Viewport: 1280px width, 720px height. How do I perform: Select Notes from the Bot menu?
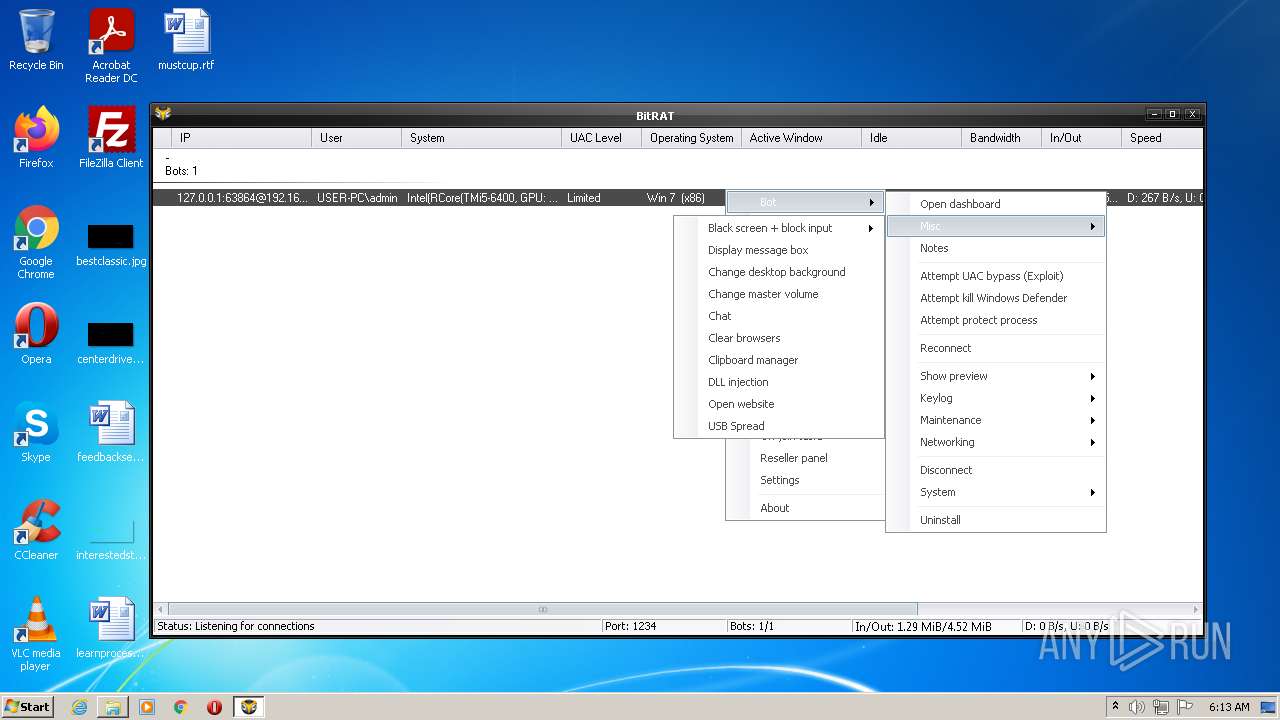point(996,248)
